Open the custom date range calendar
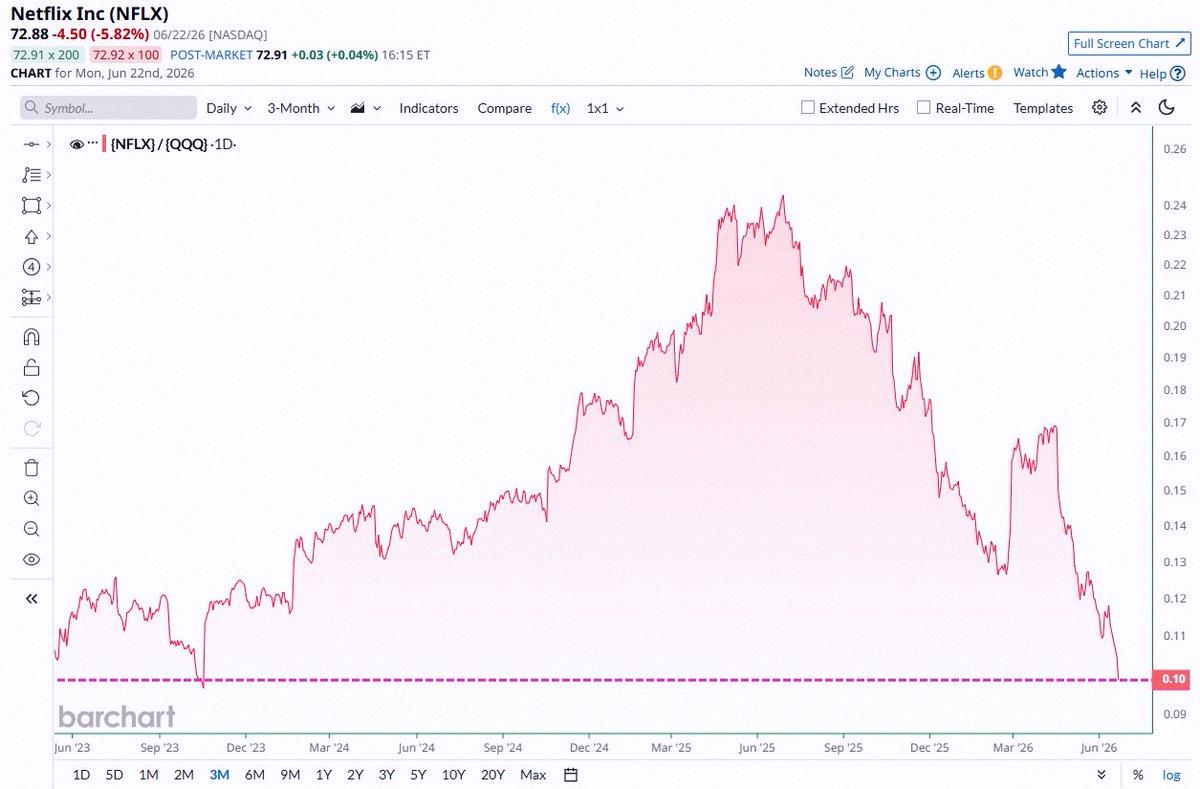This screenshot has width=1200, height=789. click(x=571, y=774)
